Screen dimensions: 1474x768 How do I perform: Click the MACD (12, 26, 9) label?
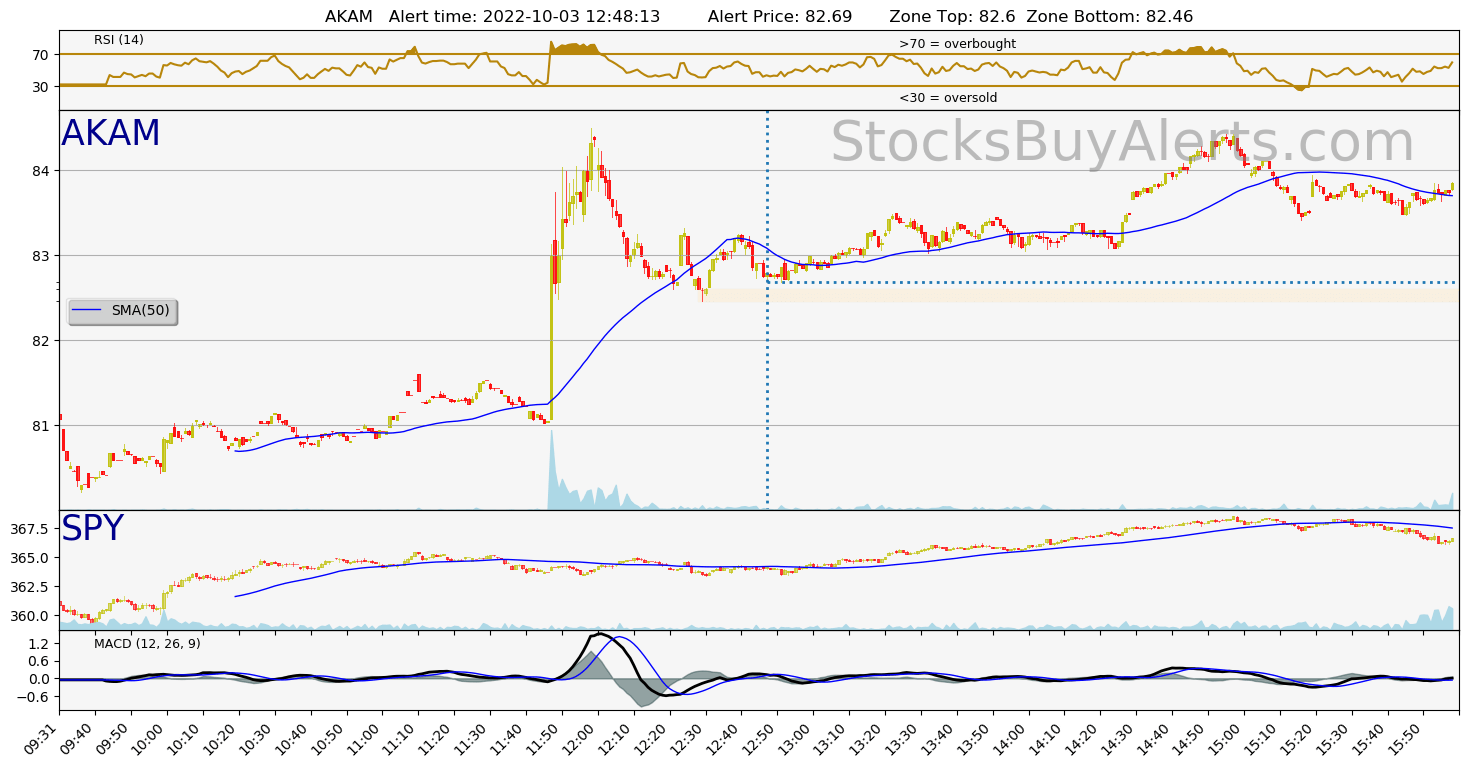[x=147, y=644]
